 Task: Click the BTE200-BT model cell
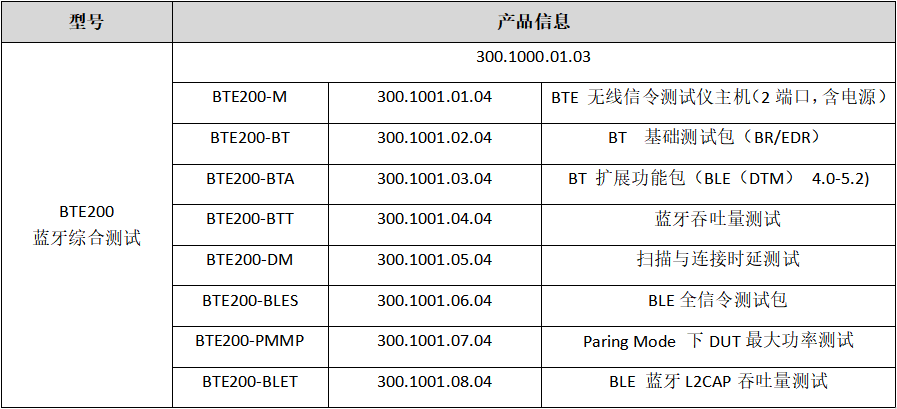250,138
